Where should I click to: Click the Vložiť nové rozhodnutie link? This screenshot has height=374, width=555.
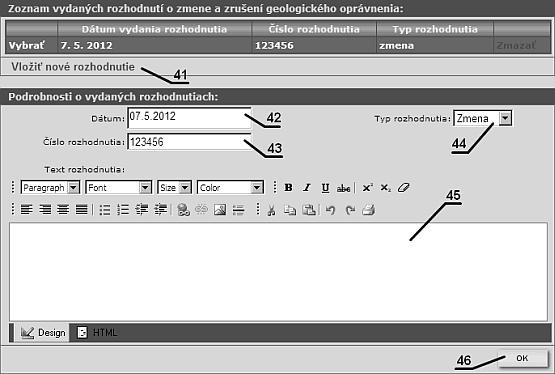coord(73,67)
